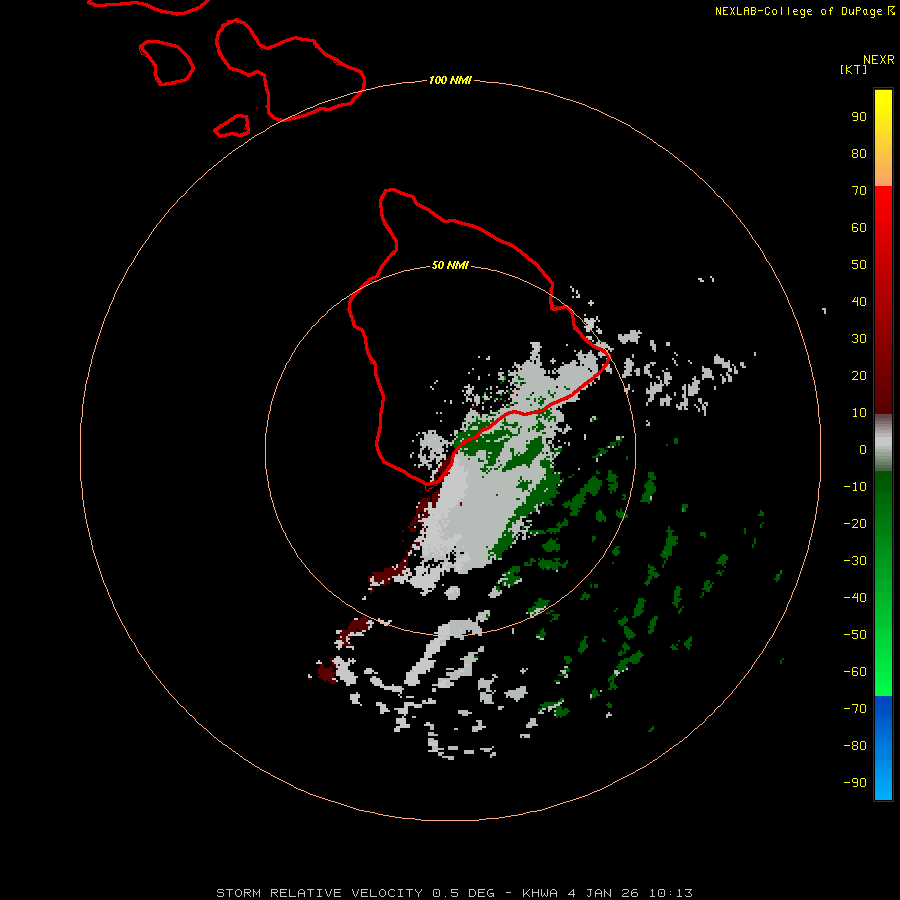Click the '10' value on the velocity scale
Viewport: 900px width, 900px height.
pos(859,413)
